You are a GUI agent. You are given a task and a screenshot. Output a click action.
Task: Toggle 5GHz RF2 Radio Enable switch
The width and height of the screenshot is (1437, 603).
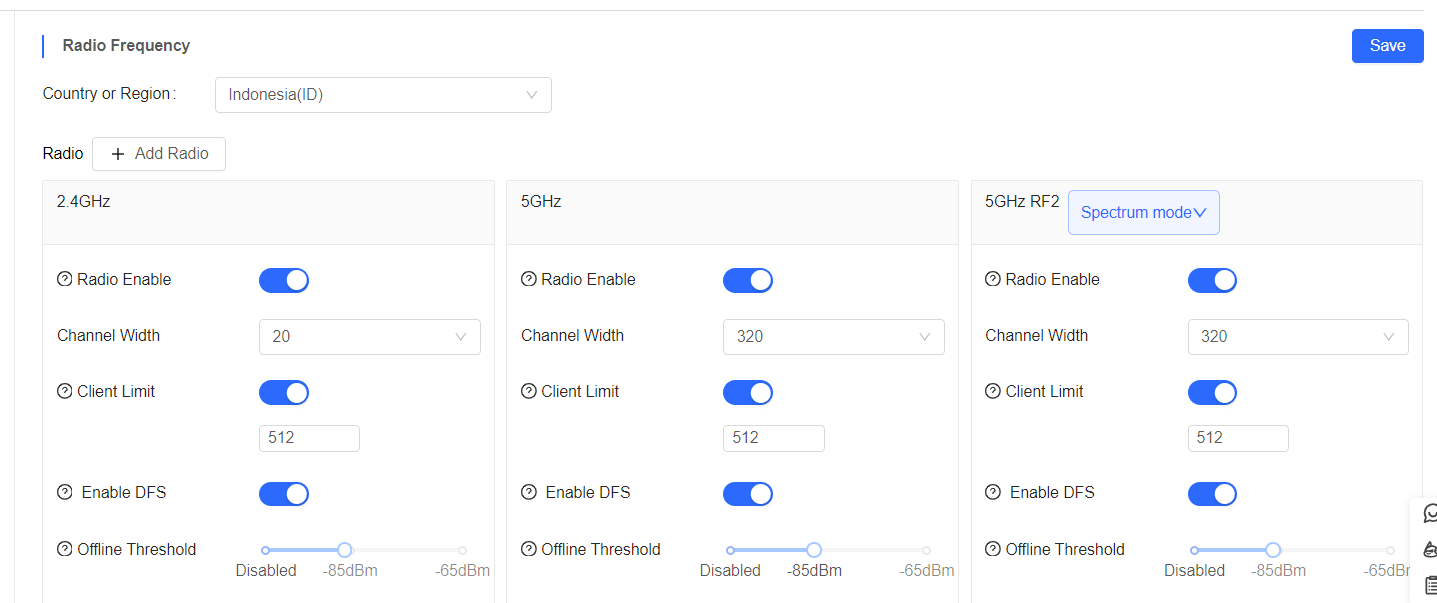tap(1212, 280)
